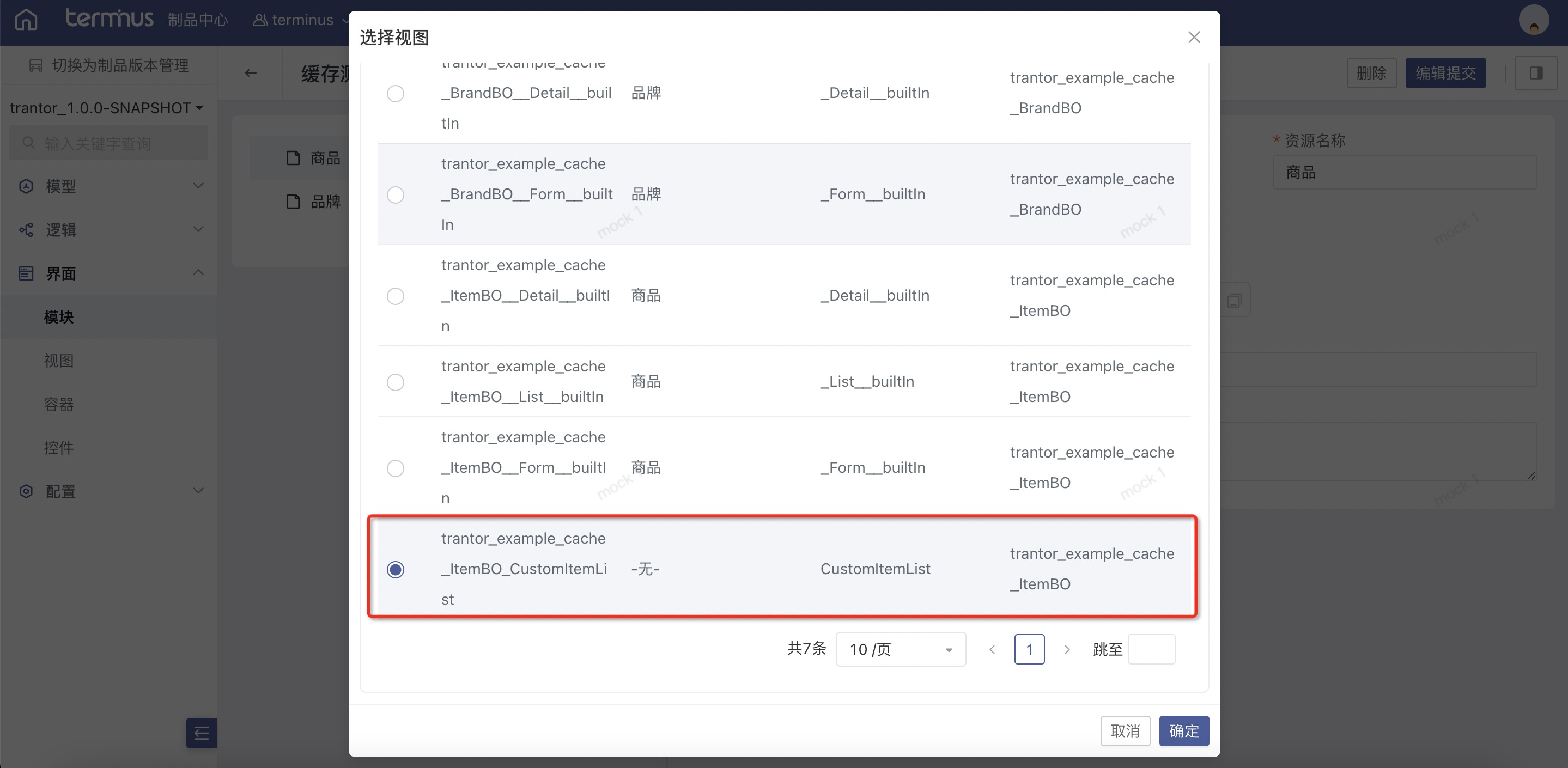
Task: Click the 逻辑 share-node icon
Action: coord(26,230)
